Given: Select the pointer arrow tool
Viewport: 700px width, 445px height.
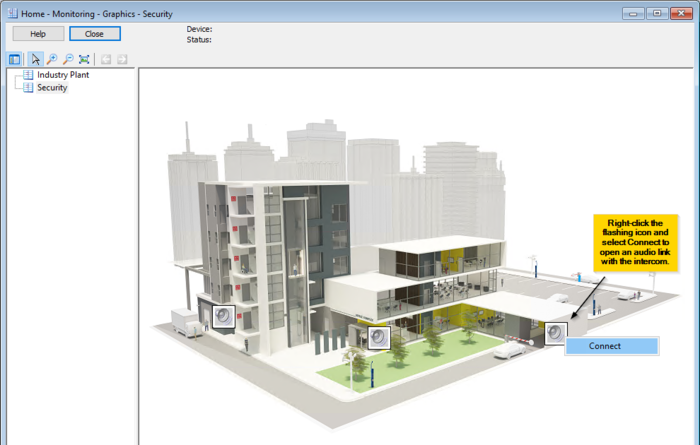Looking at the screenshot, I should [35, 59].
